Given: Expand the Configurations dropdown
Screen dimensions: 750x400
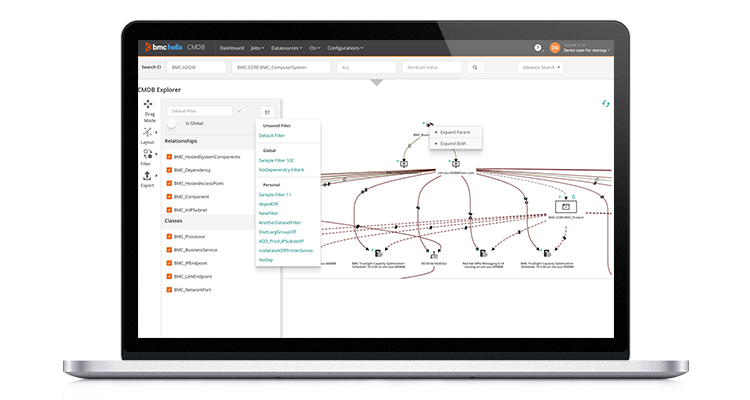Looking at the screenshot, I should point(344,48).
